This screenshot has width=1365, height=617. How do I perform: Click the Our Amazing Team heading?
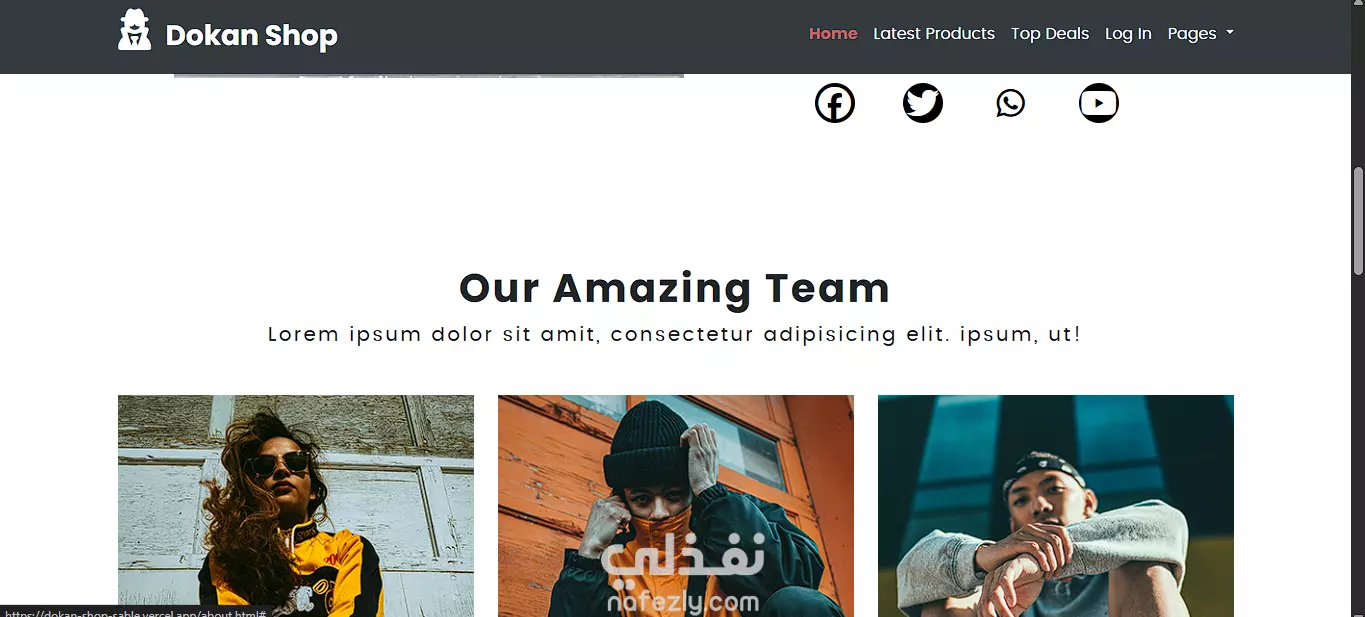tap(675, 288)
